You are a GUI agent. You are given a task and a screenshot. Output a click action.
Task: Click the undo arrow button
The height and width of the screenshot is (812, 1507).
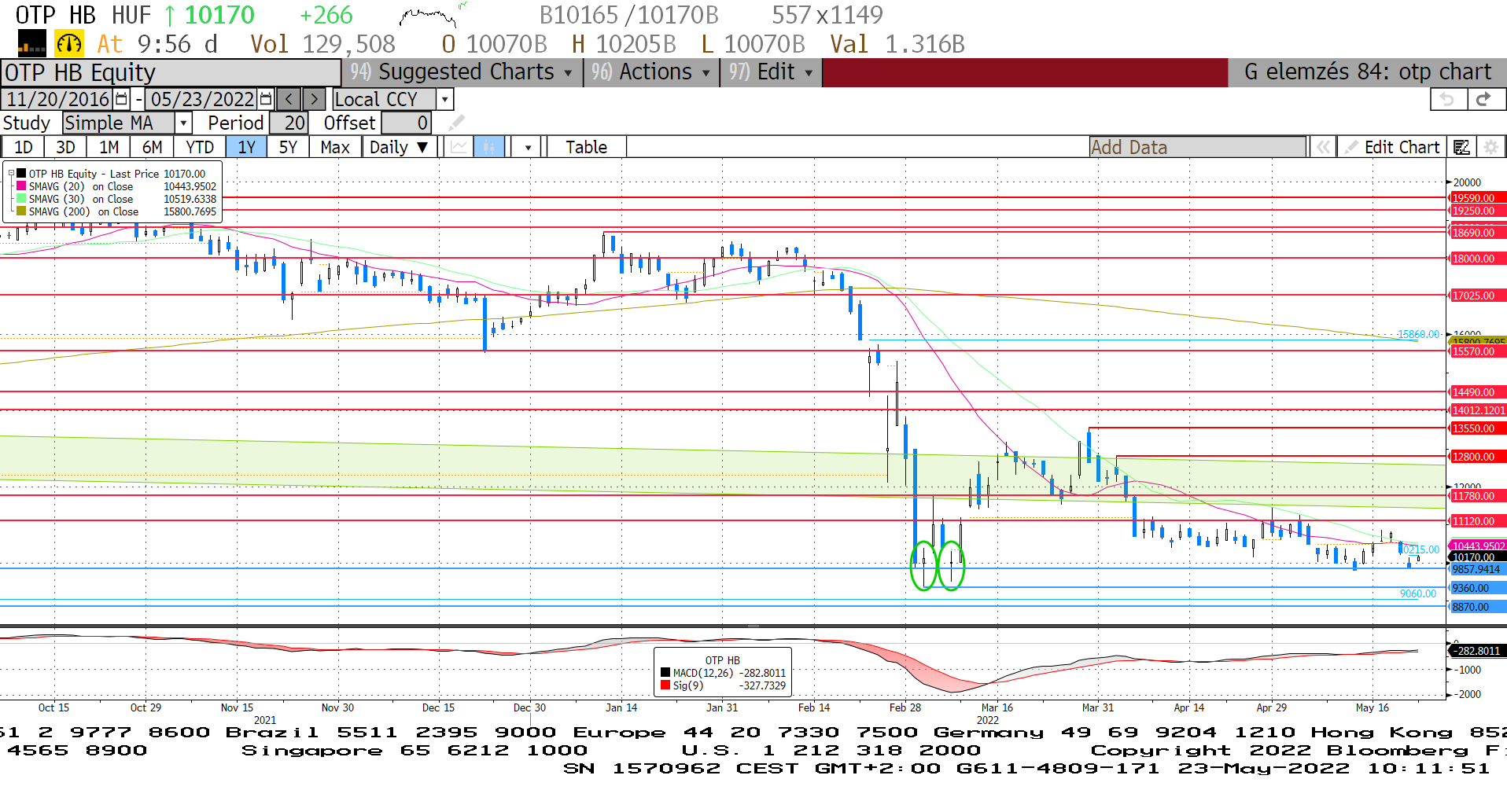point(1447,99)
